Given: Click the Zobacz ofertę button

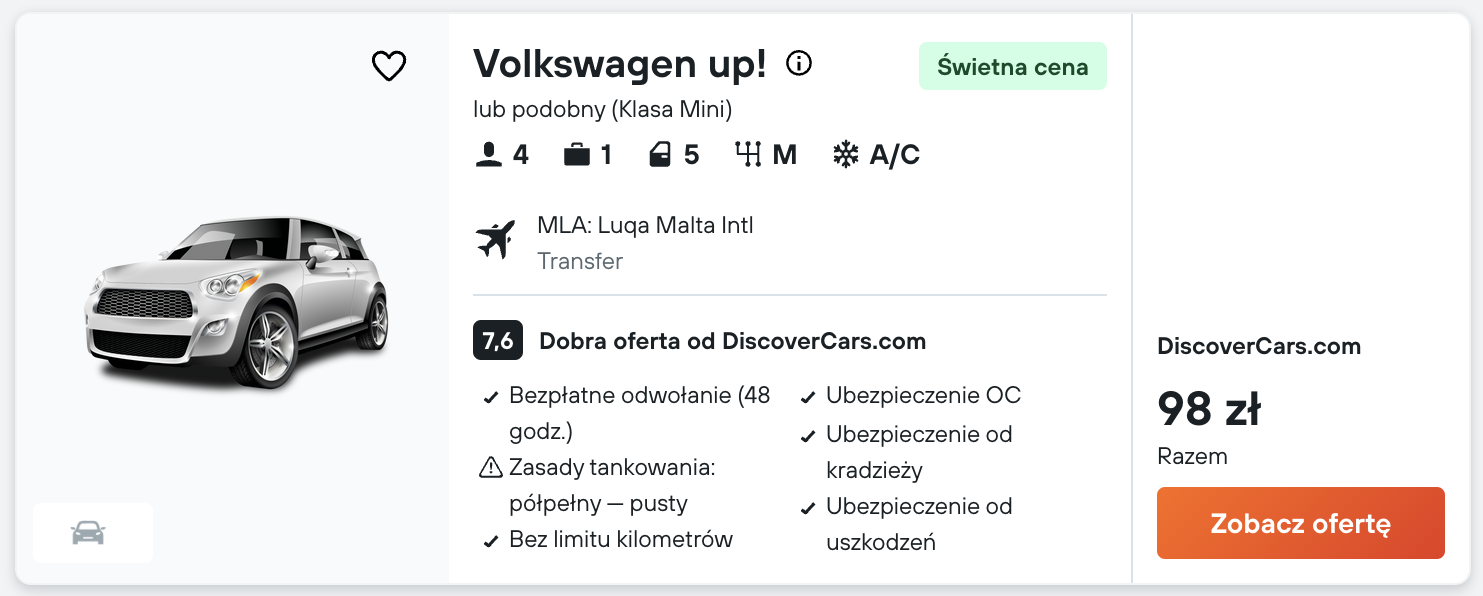Looking at the screenshot, I should click(x=1300, y=523).
